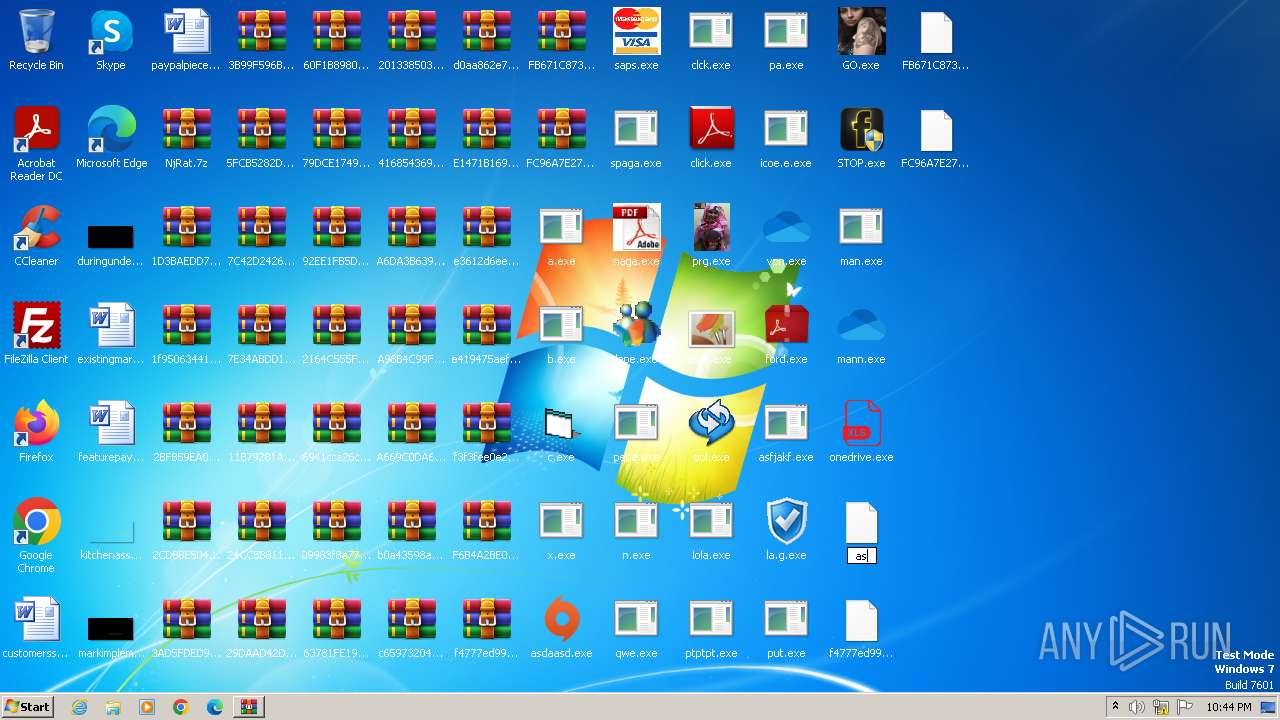Click the file rename field containing 'as'
This screenshot has width=1280, height=720.
pyautogui.click(x=861, y=556)
